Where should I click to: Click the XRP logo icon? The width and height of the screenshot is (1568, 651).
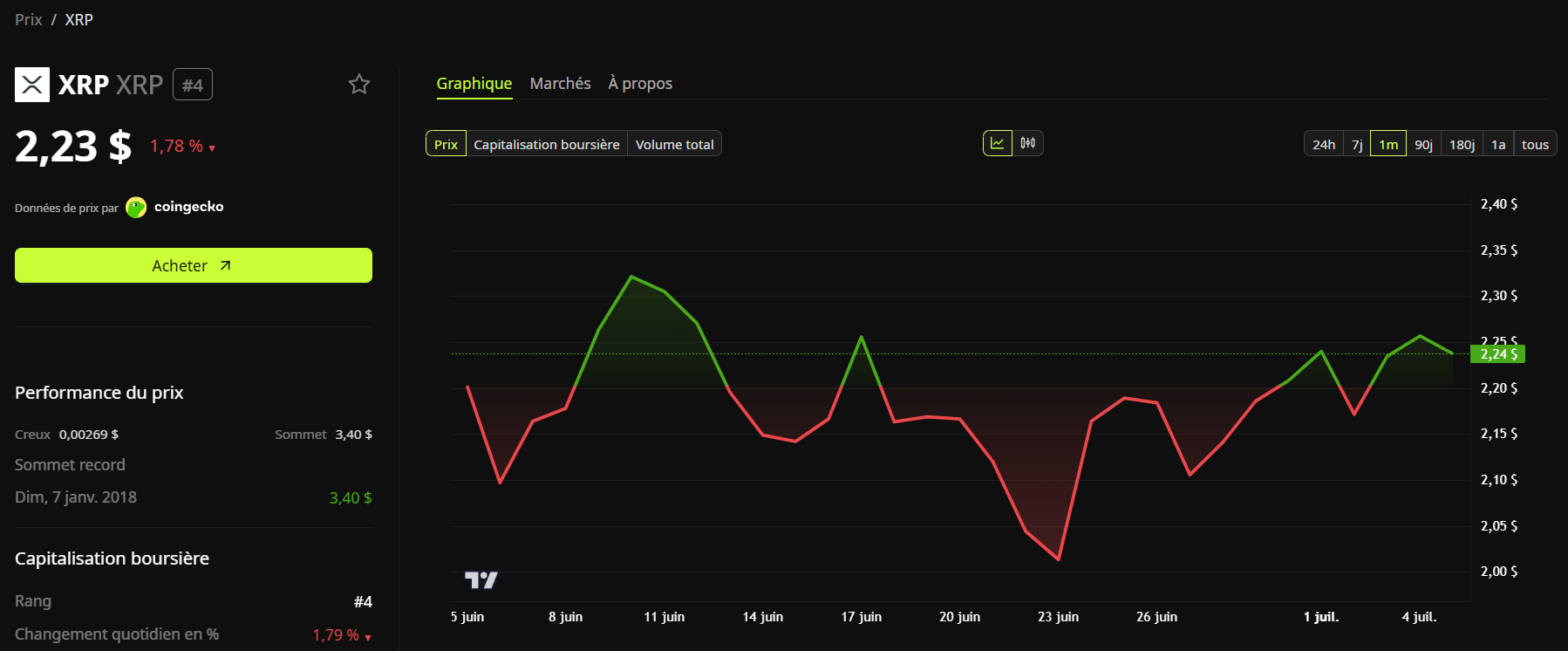point(32,85)
